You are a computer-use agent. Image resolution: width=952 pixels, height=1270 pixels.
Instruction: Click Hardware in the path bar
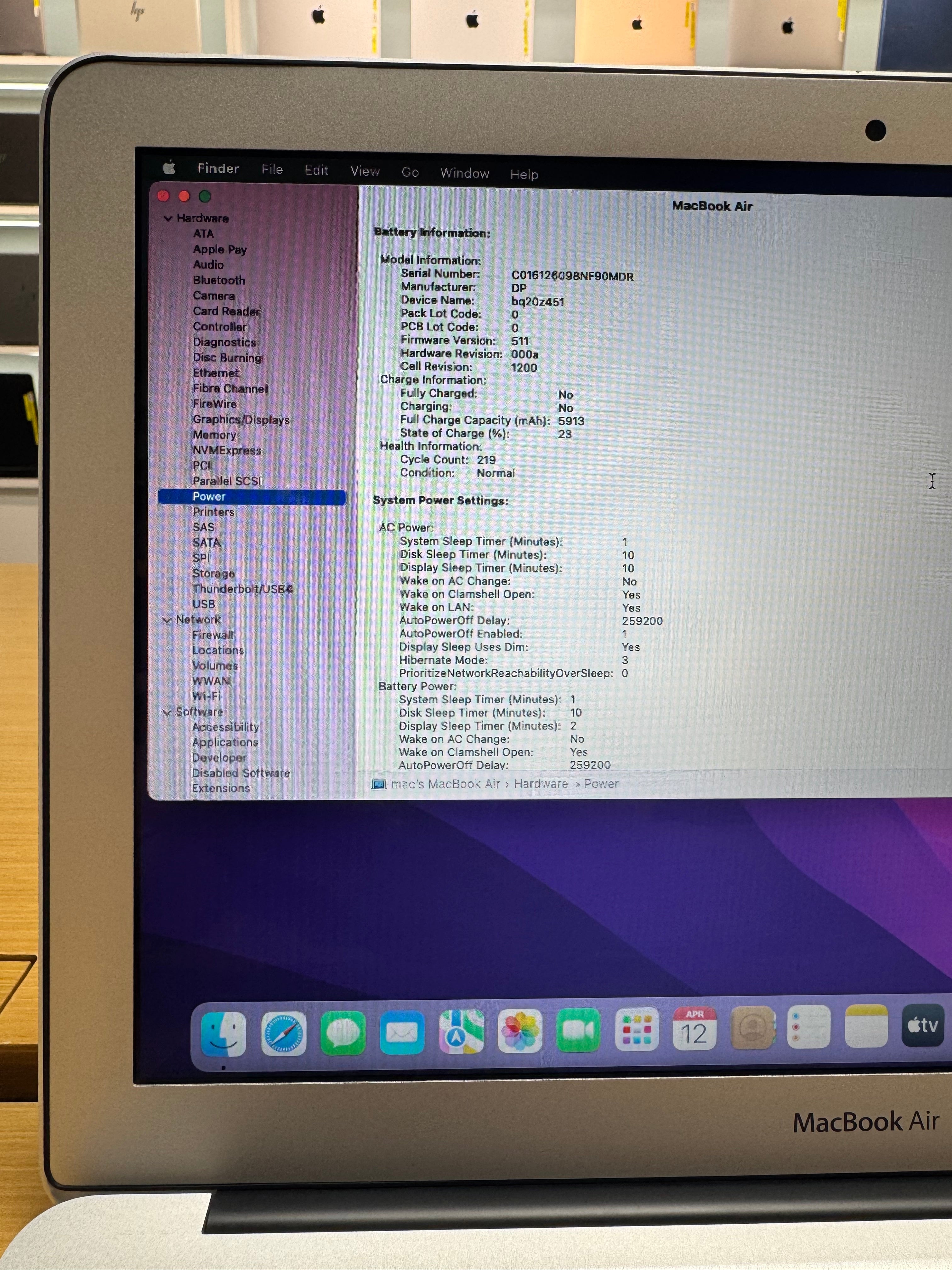[541, 784]
